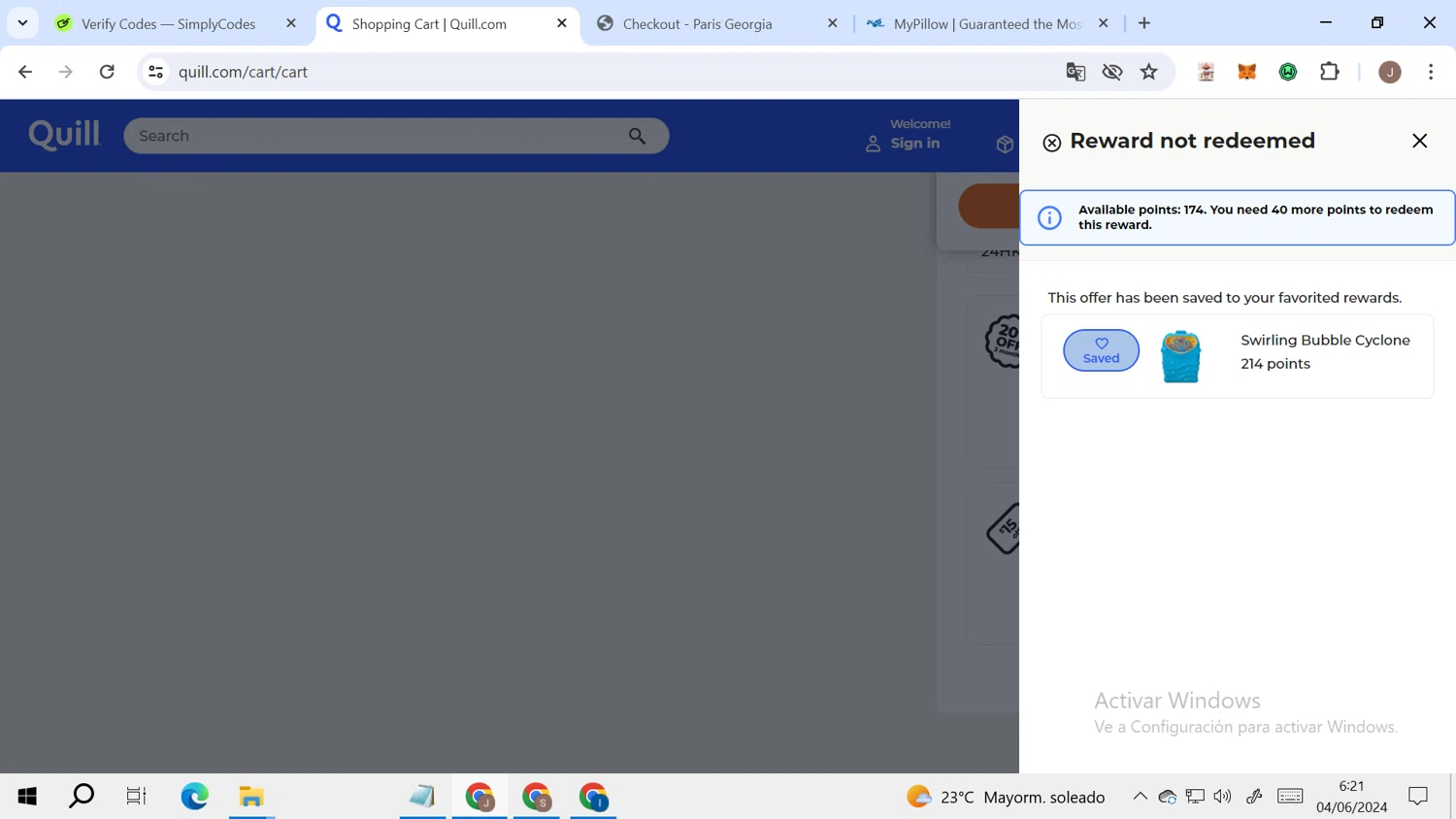Close the Reward not redeemed panel
Image resolution: width=1456 pixels, height=819 pixels.
pyautogui.click(x=1419, y=141)
